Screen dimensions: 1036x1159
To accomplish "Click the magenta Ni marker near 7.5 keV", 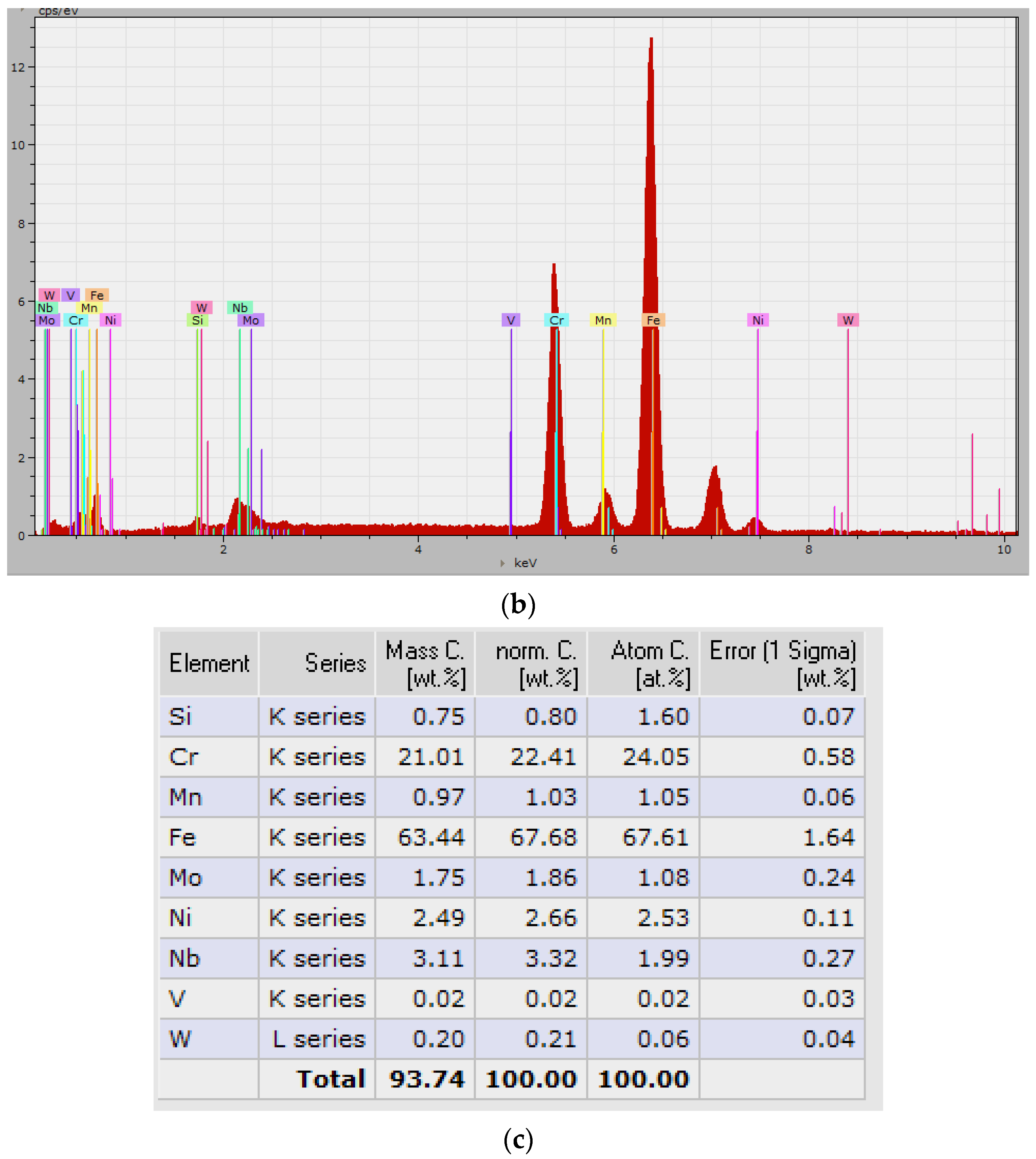I will [758, 320].
